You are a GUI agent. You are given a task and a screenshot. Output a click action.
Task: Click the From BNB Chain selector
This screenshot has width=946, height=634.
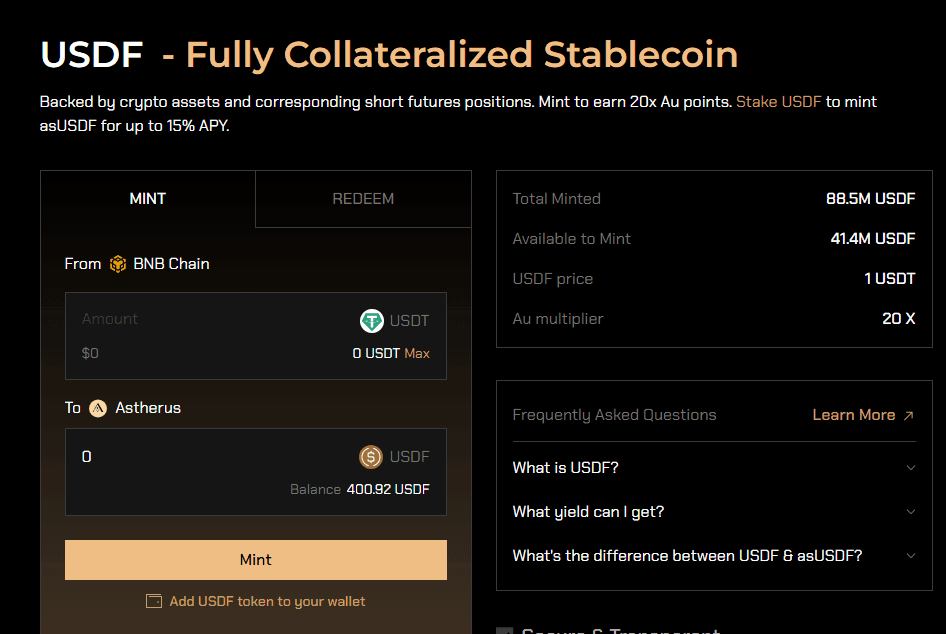pyautogui.click(x=160, y=264)
